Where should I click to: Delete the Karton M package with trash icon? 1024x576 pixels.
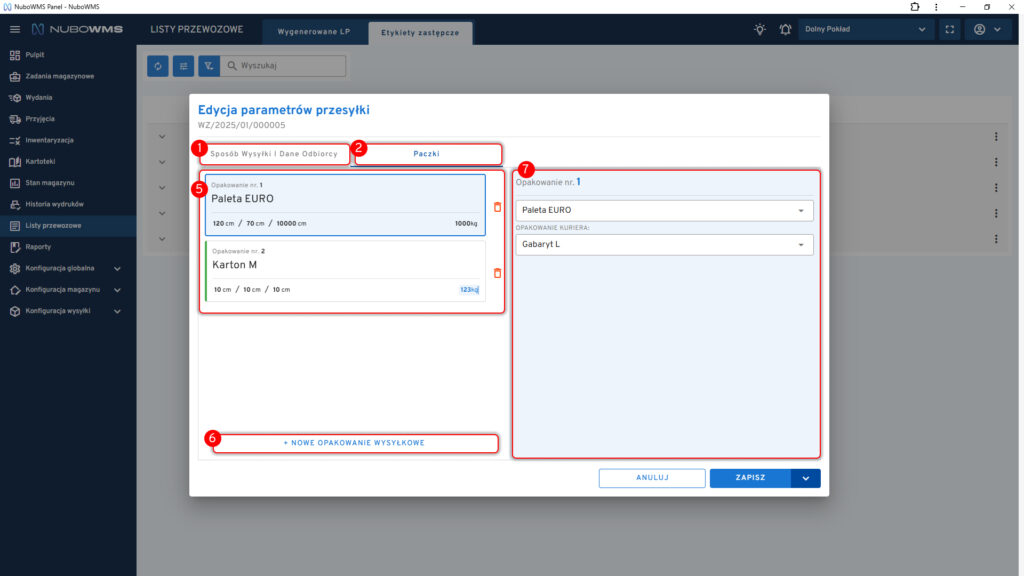(x=498, y=272)
